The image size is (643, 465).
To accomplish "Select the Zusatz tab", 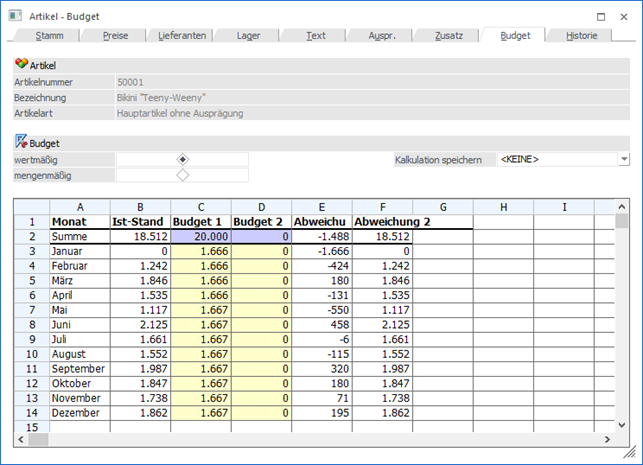I will 449,35.
